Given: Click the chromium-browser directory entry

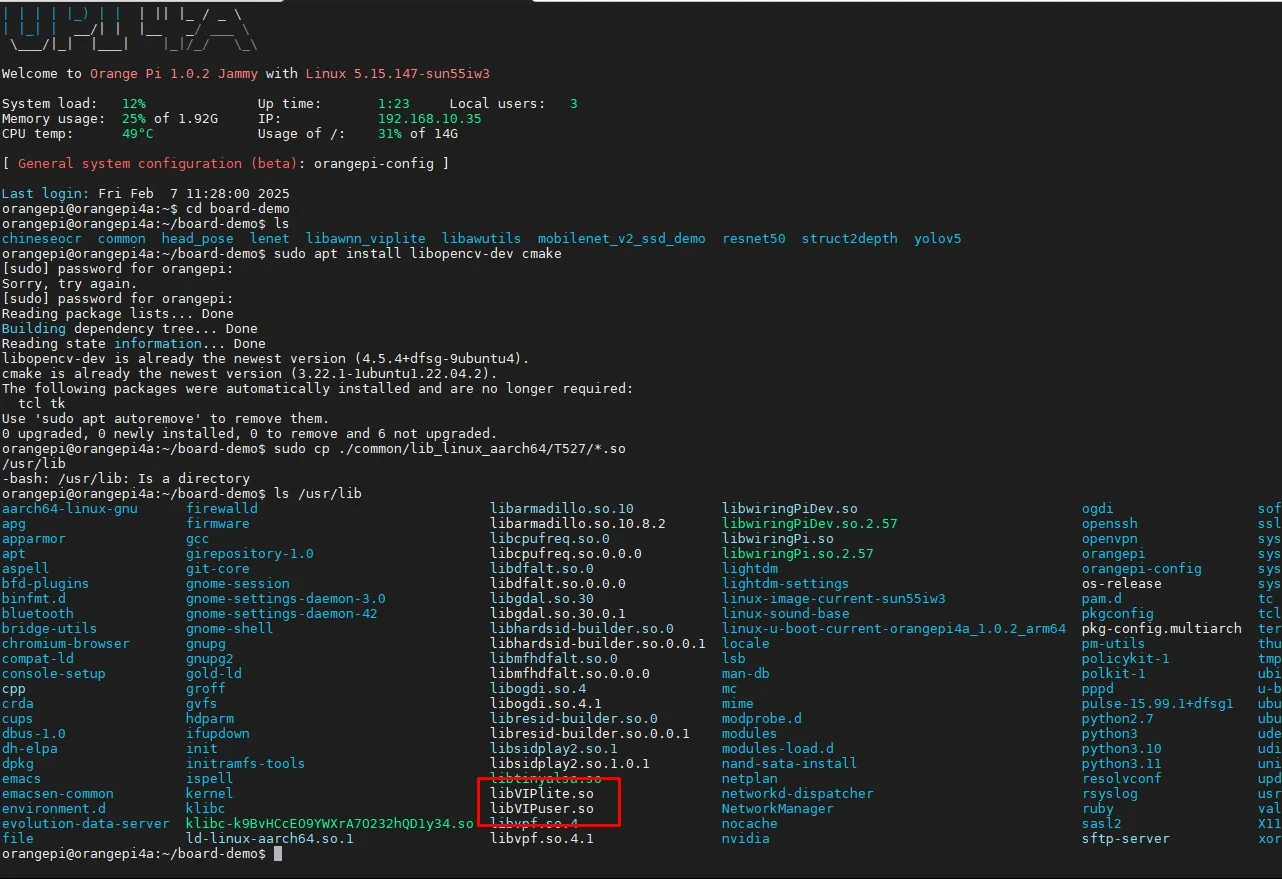Looking at the screenshot, I should [65, 643].
